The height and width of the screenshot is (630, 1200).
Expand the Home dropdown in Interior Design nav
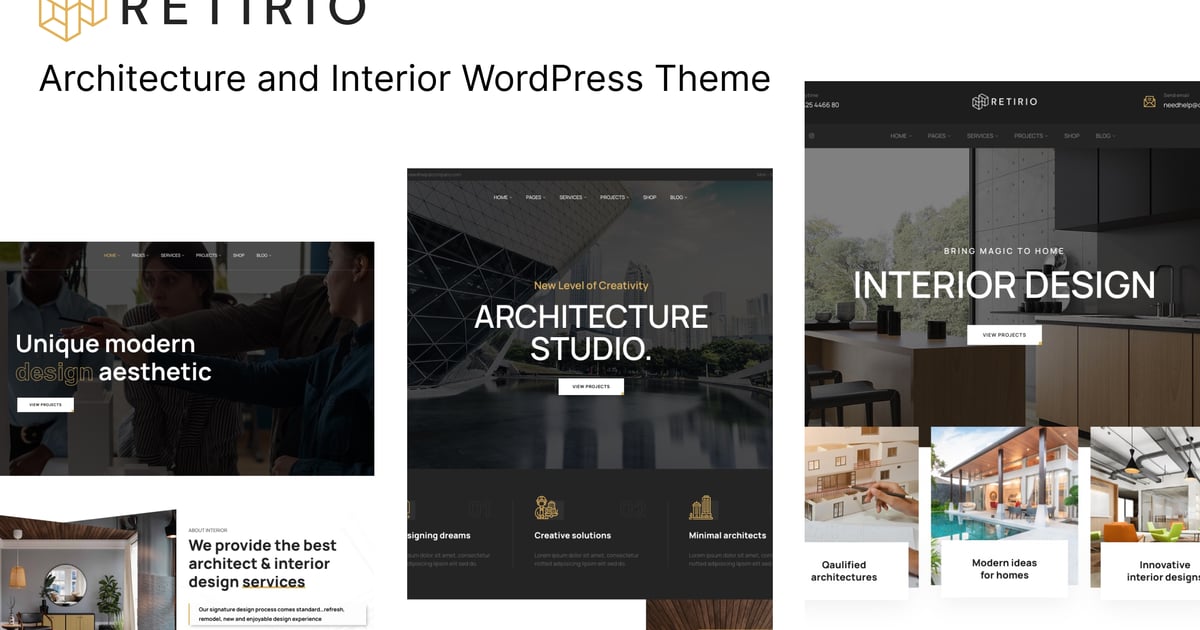(x=899, y=136)
